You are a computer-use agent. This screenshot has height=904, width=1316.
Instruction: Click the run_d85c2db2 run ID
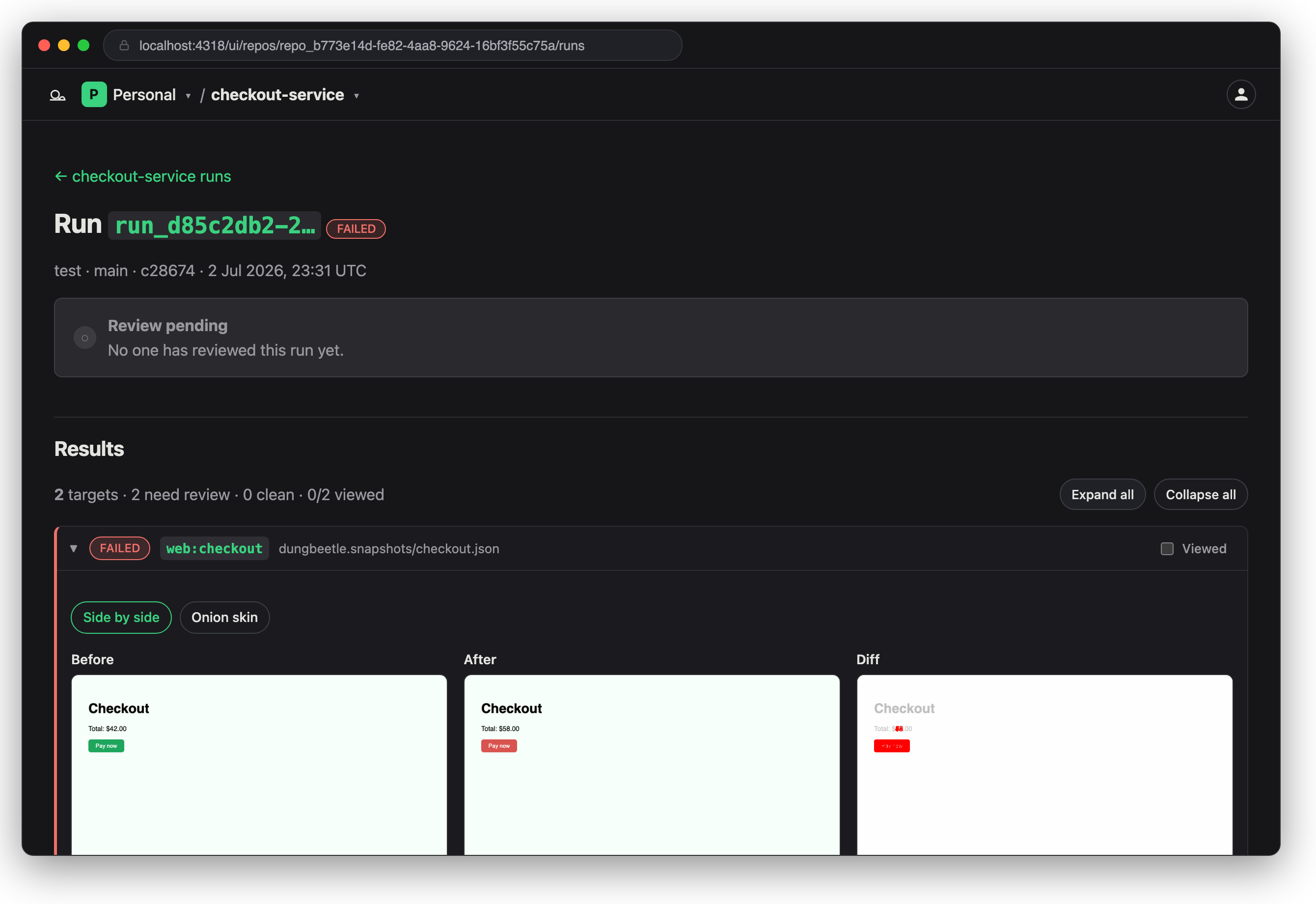[x=215, y=226]
